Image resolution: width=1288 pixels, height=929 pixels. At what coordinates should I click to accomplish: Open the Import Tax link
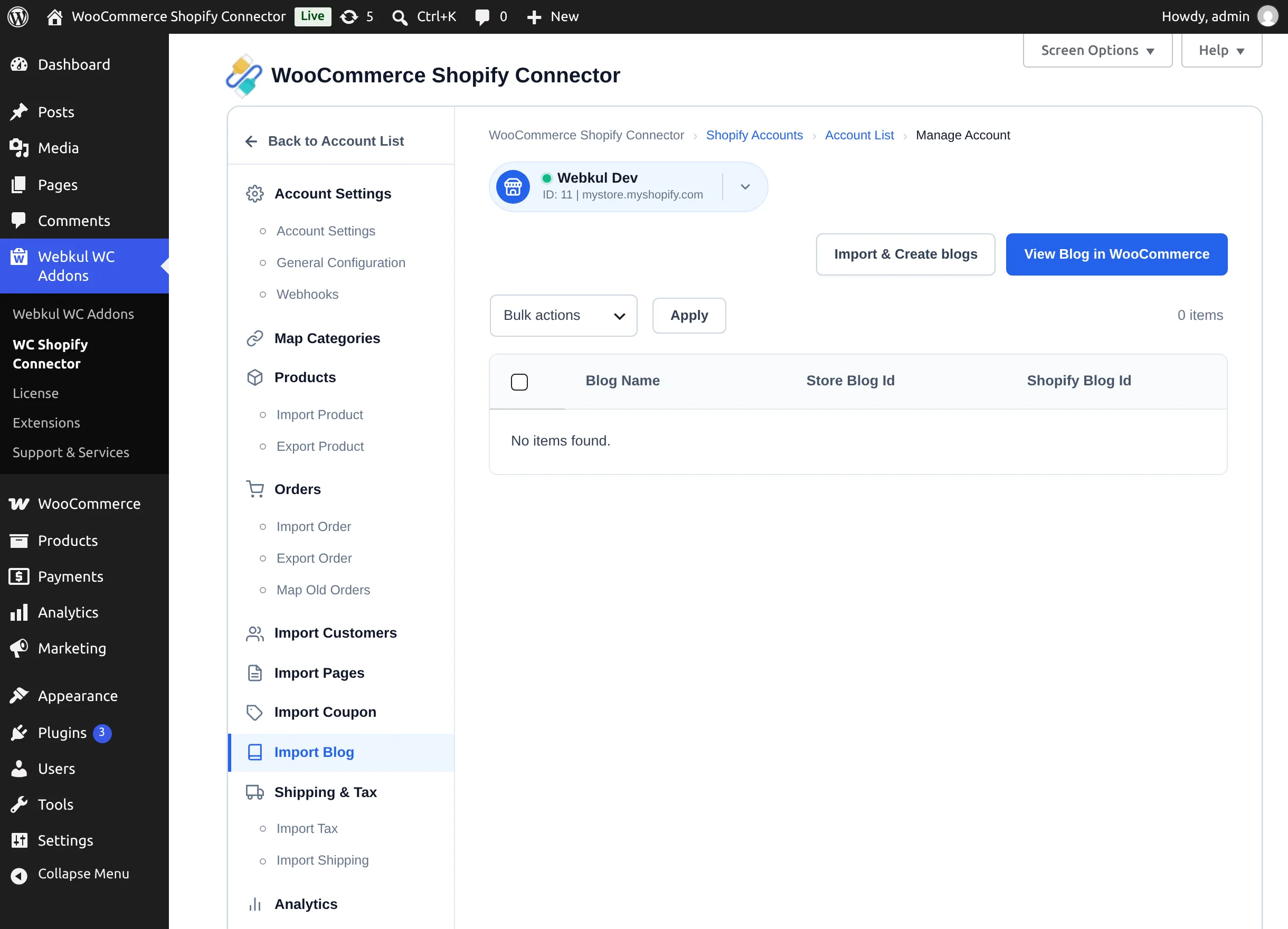click(307, 829)
